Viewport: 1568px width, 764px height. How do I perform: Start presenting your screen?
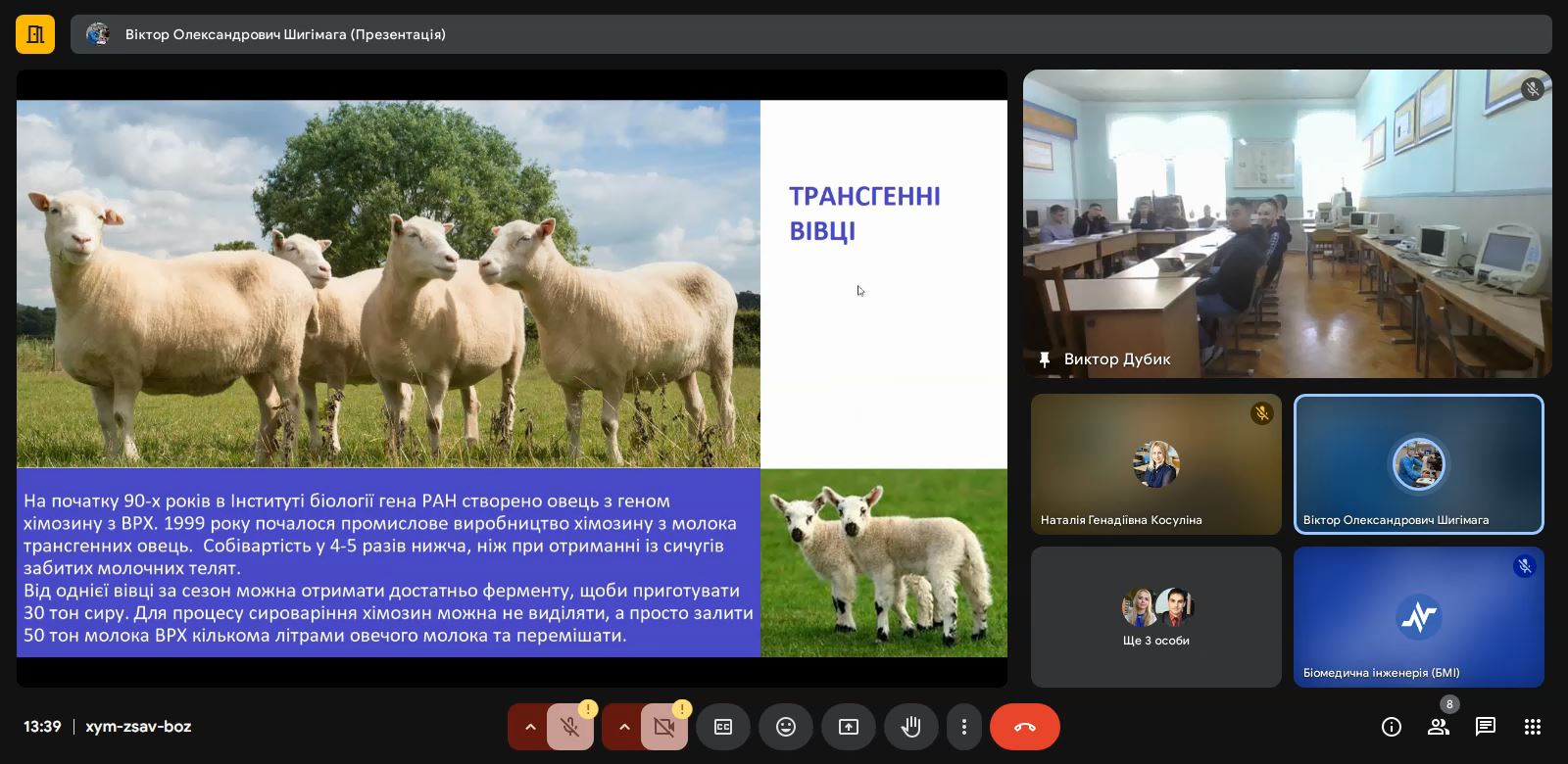849,727
